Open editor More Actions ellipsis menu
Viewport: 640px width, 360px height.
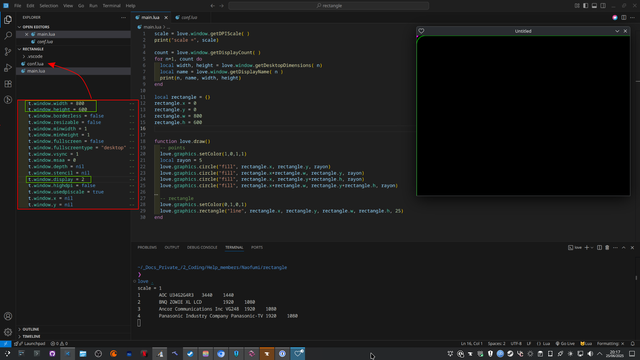tap(632, 18)
